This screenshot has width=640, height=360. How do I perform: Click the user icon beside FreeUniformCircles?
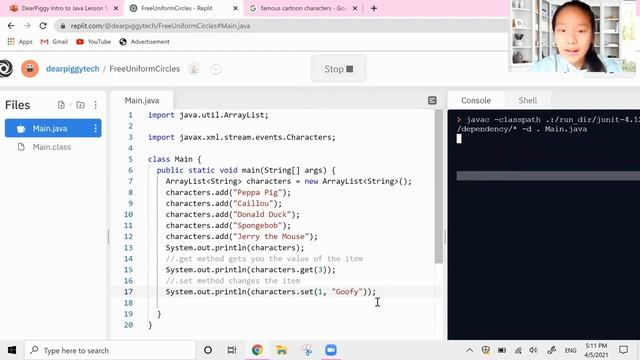click(194, 69)
